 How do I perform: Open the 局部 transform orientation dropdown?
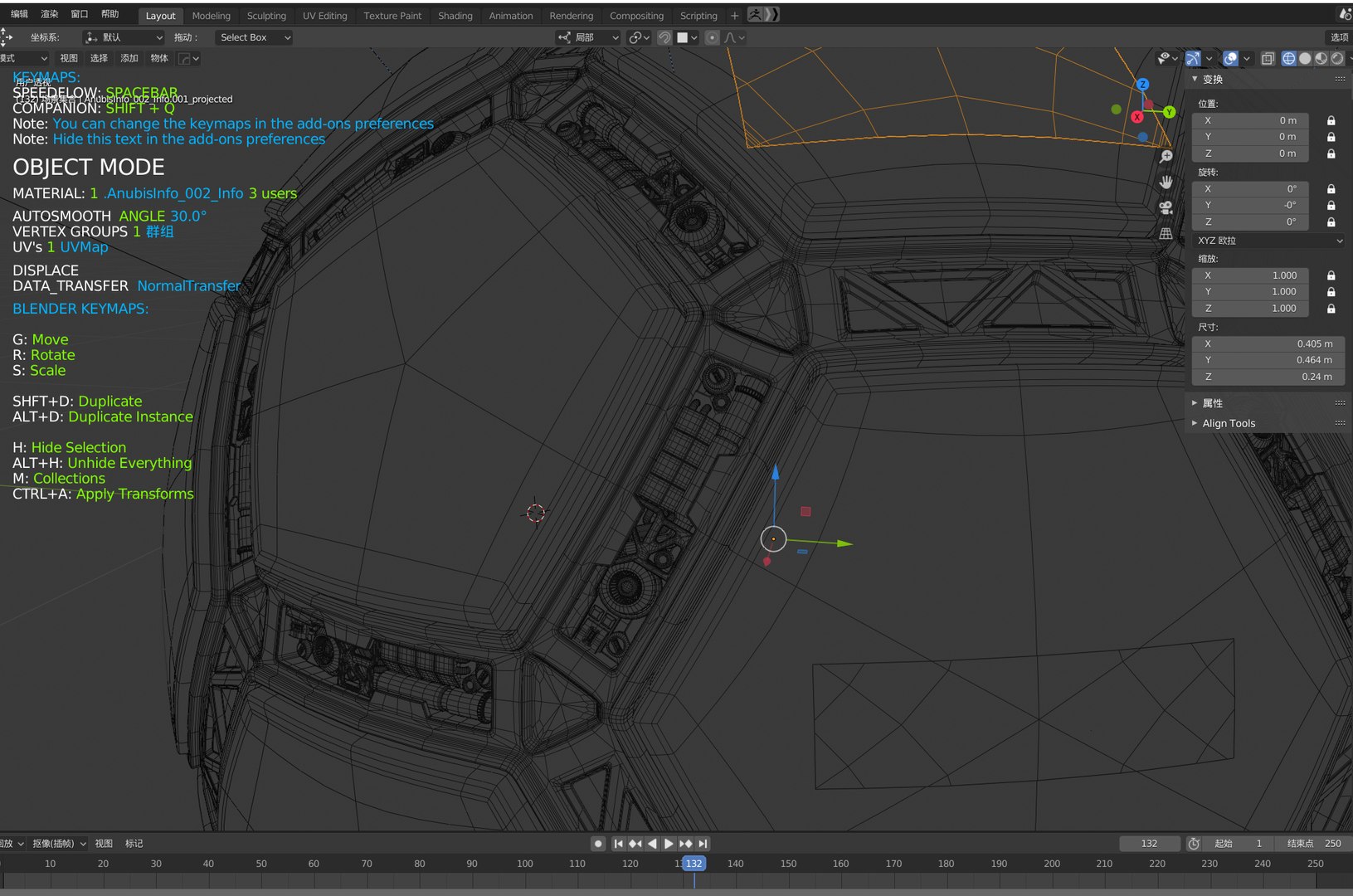click(588, 37)
